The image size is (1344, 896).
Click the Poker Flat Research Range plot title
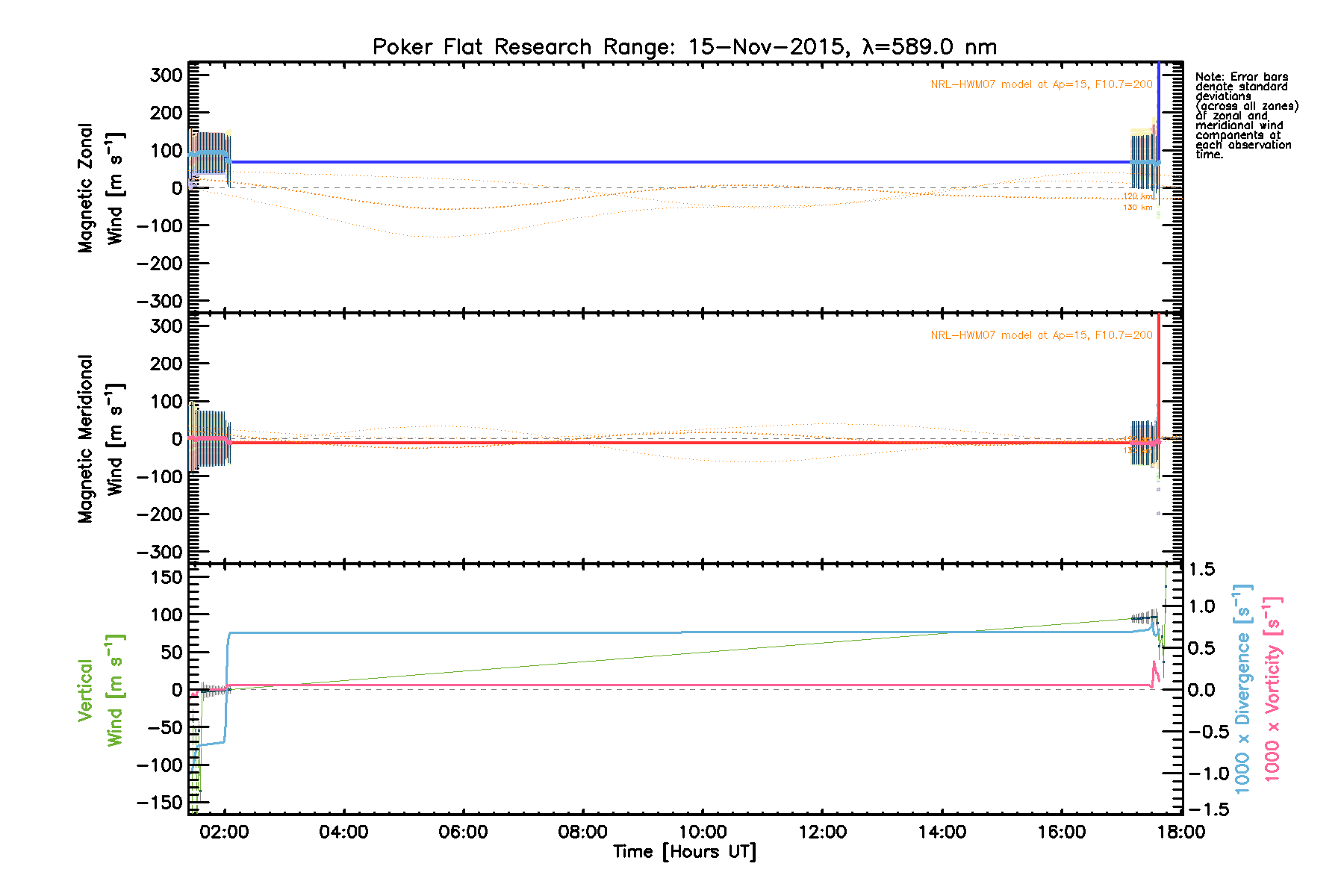tap(684, 47)
